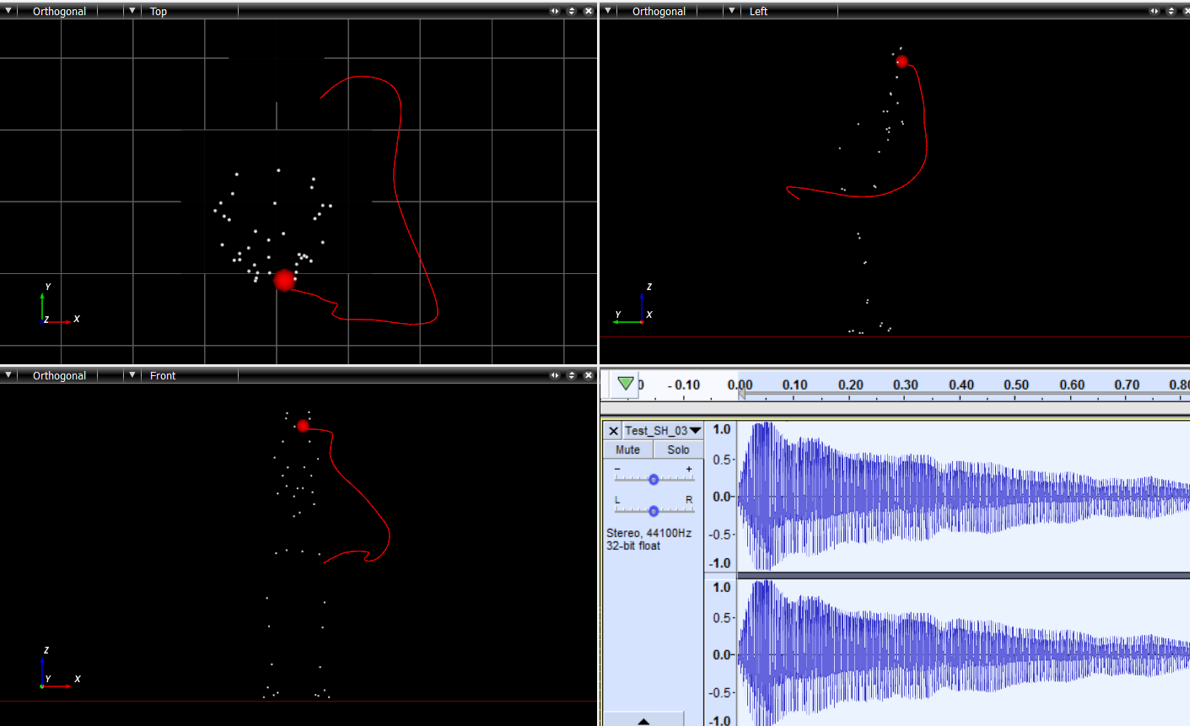
Task: Click the XYZ axis gizmo in Front viewport
Action: pos(59,668)
